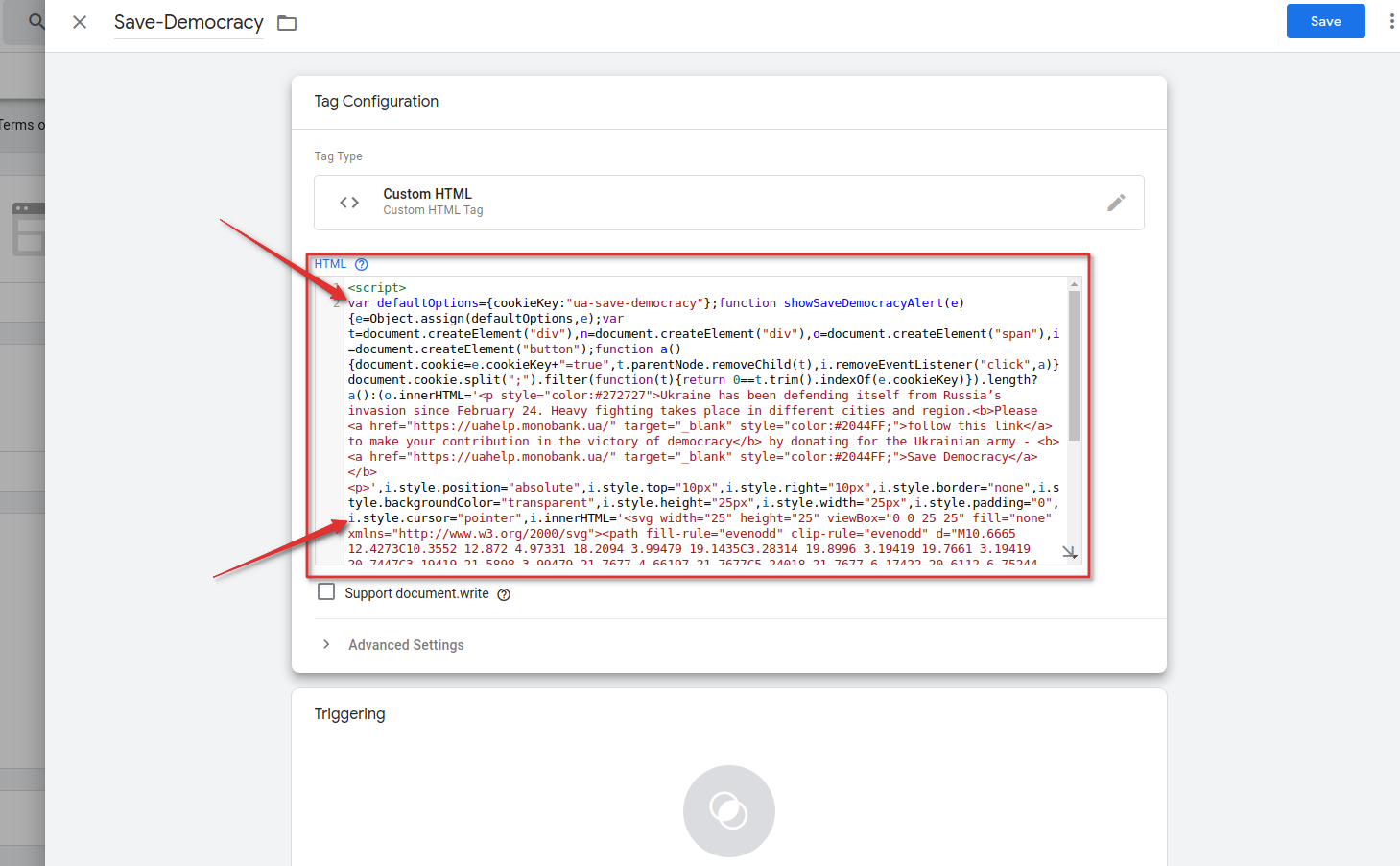Click the trigger placeholder circle icon
The width and height of the screenshot is (1400, 866).
coord(729,811)
